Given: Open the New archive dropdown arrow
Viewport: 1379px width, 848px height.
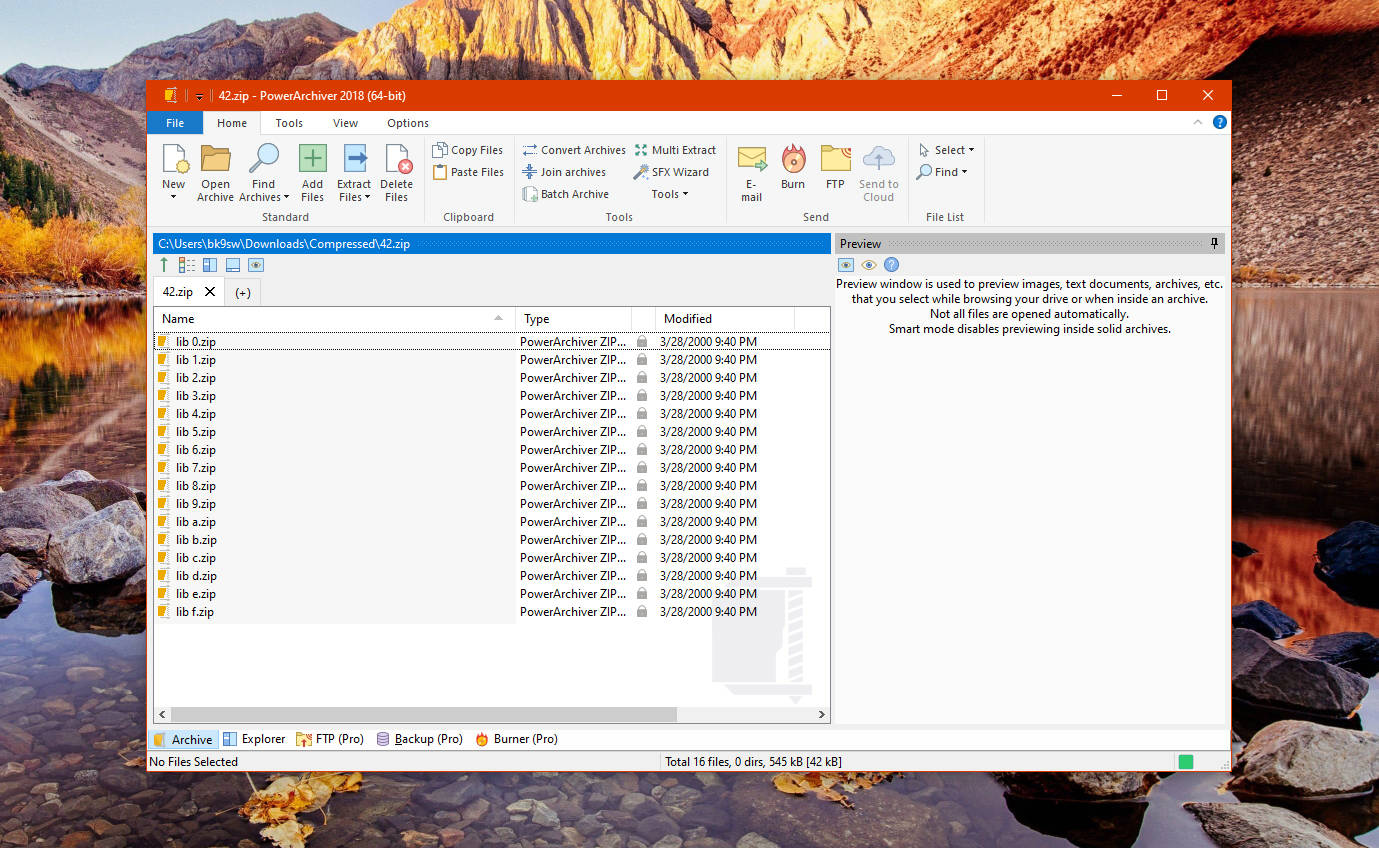Looking at the screenshot, I should click(x=173, y=197).
